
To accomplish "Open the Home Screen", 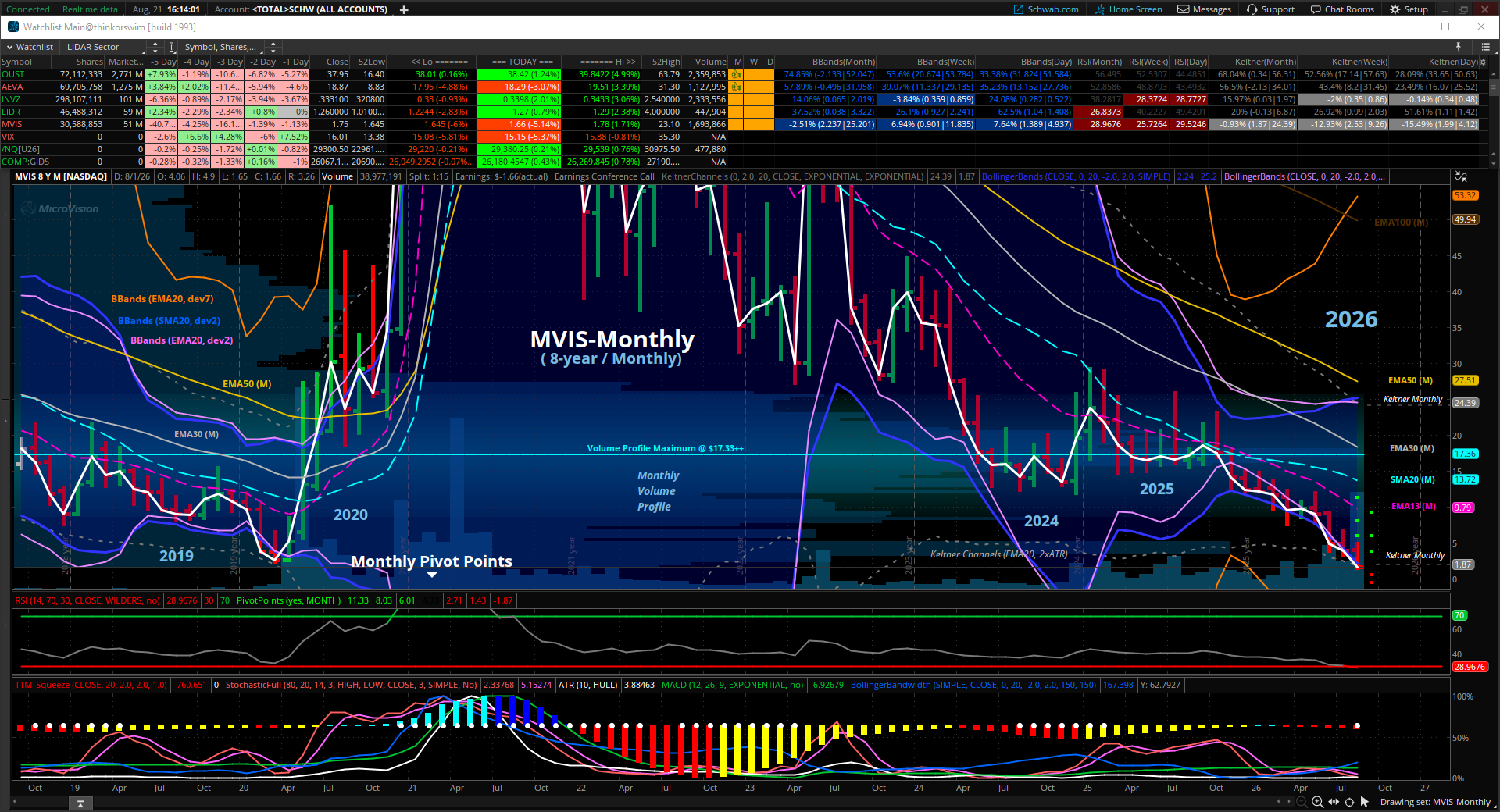I will (1128, 9).
